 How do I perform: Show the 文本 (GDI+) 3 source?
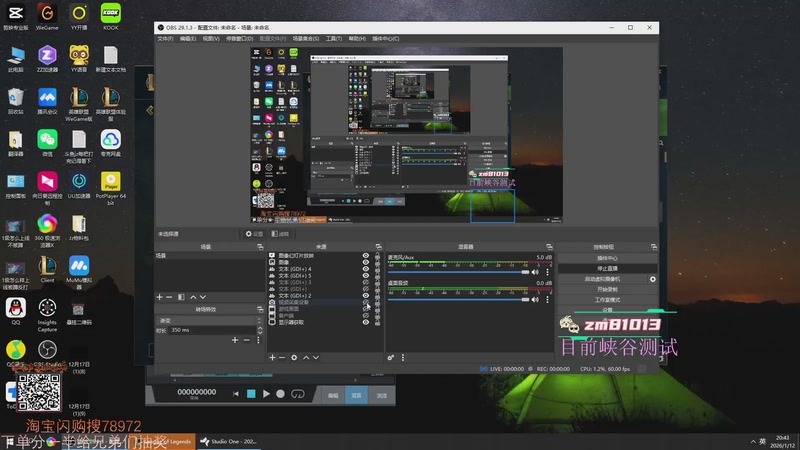click(366, 282)
